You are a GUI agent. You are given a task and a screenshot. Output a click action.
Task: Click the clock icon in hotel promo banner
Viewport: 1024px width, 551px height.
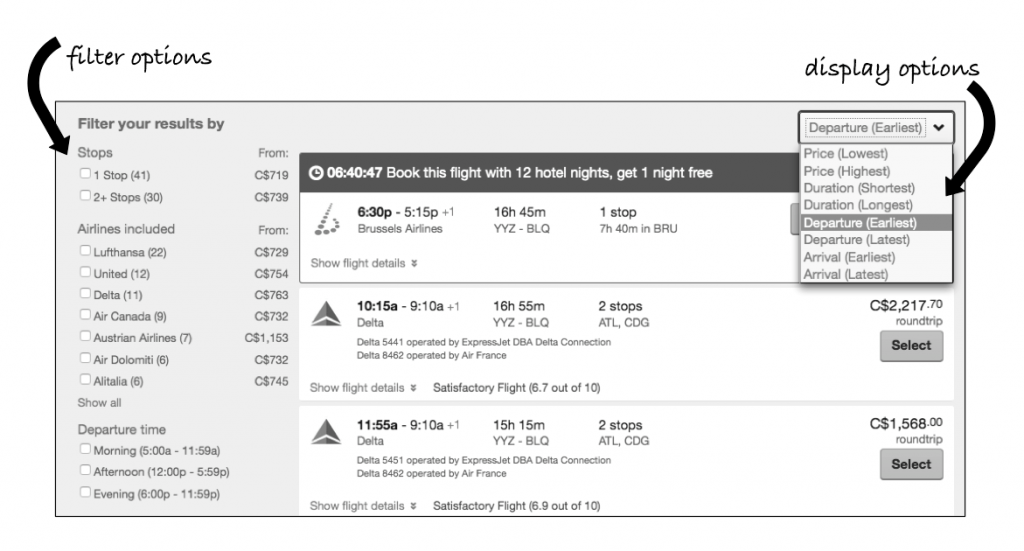pos(316,173)
